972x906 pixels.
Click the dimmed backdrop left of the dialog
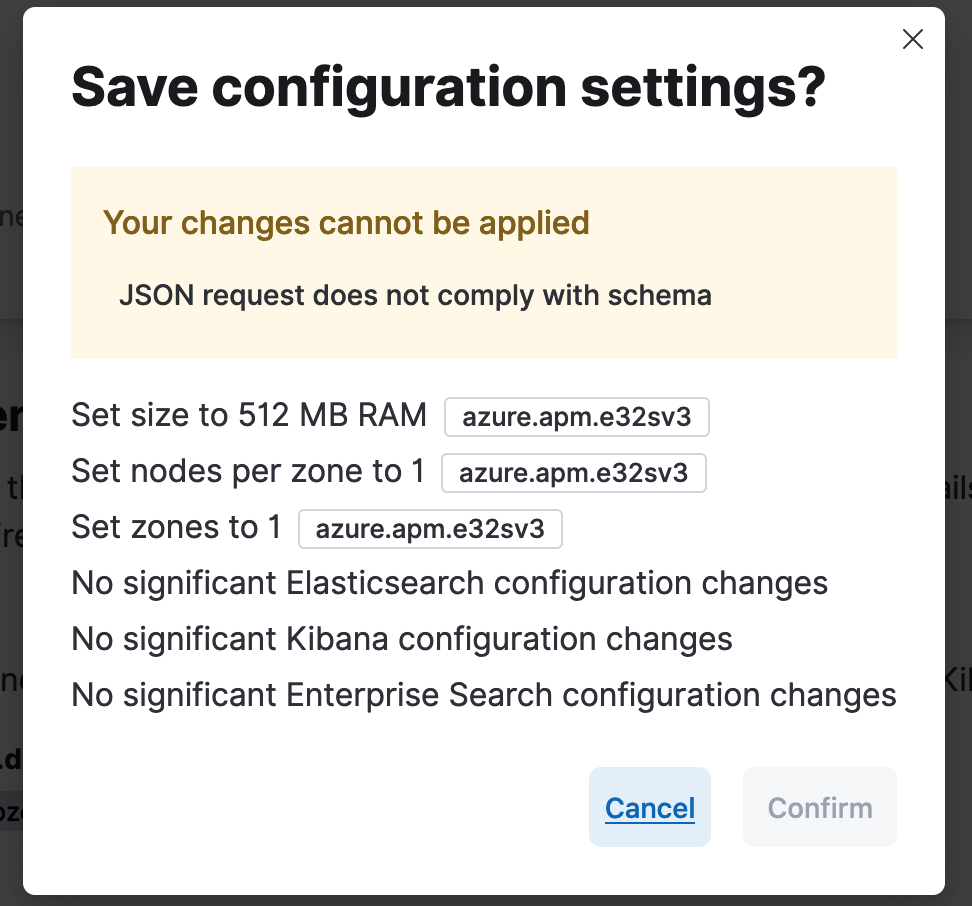10,450
